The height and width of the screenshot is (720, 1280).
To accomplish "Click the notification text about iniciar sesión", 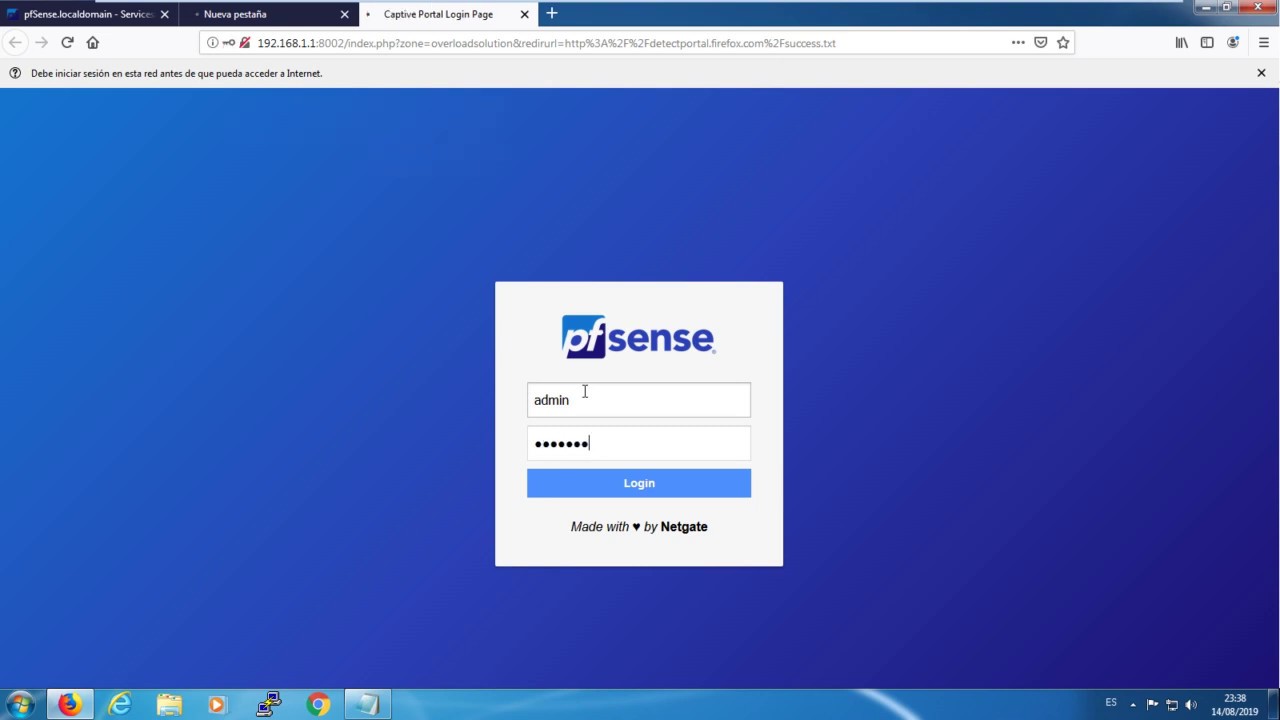I will [x=176, y=73].
